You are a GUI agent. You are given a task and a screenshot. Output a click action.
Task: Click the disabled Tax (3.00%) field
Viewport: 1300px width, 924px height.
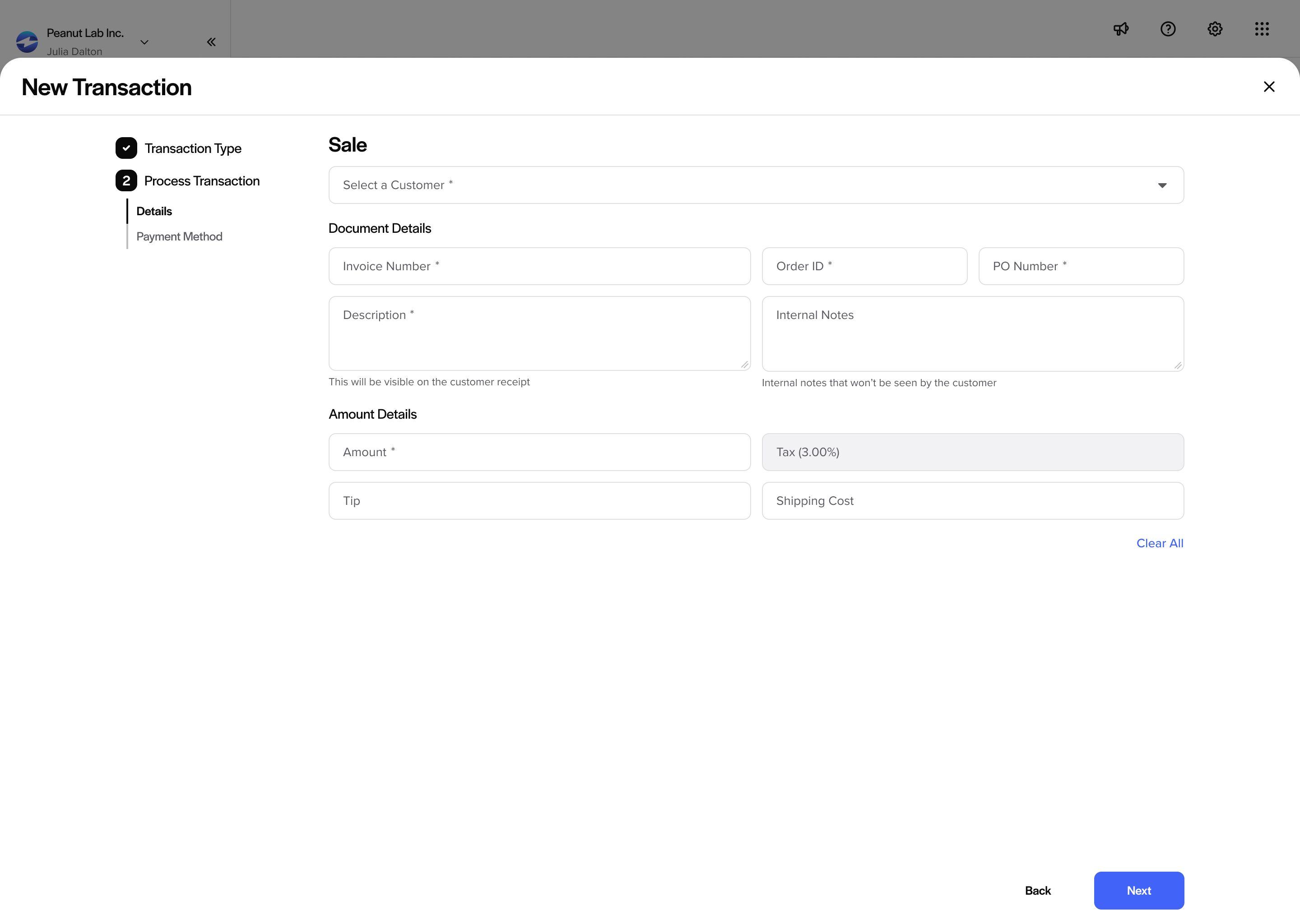973,453
